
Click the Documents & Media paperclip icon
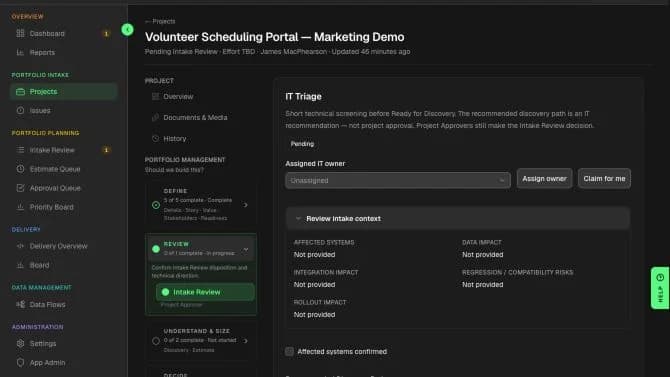click(156, 118)
